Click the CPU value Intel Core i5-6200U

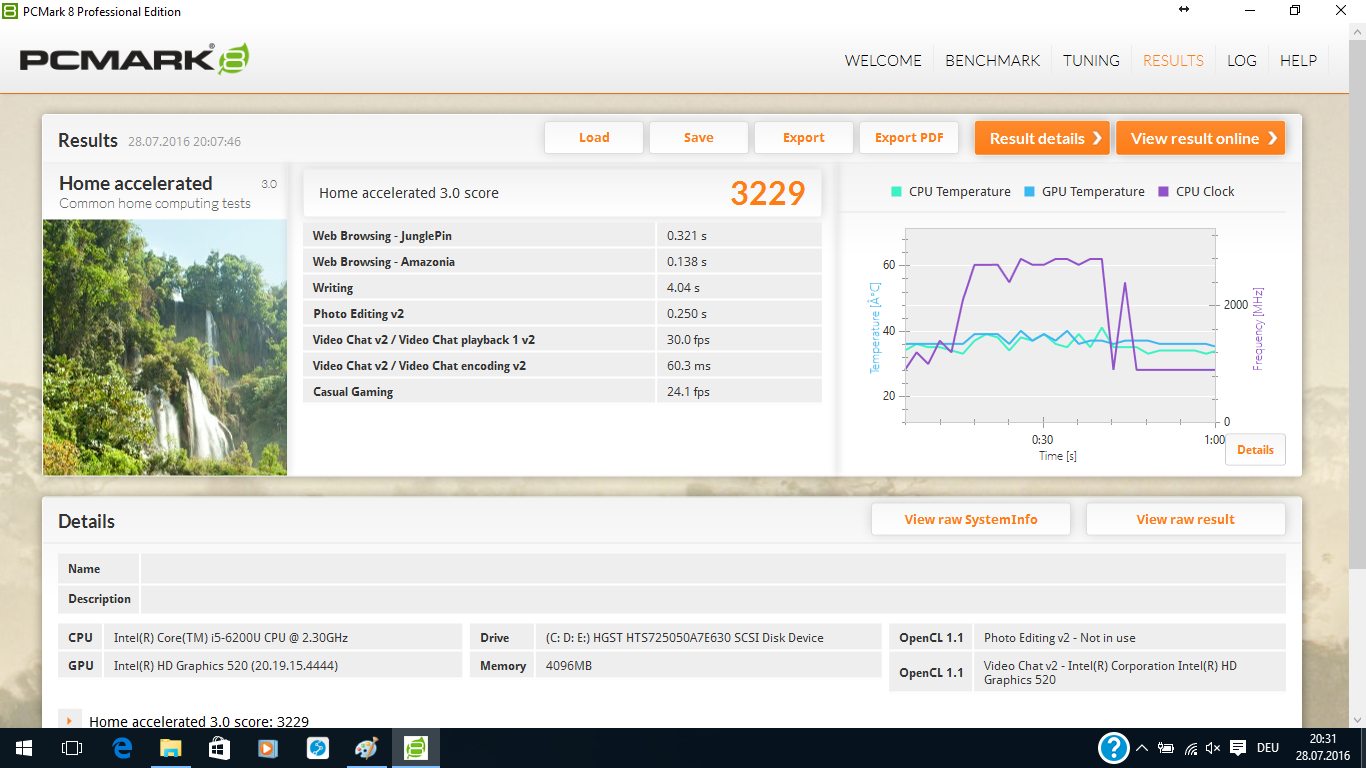[231, 638]
